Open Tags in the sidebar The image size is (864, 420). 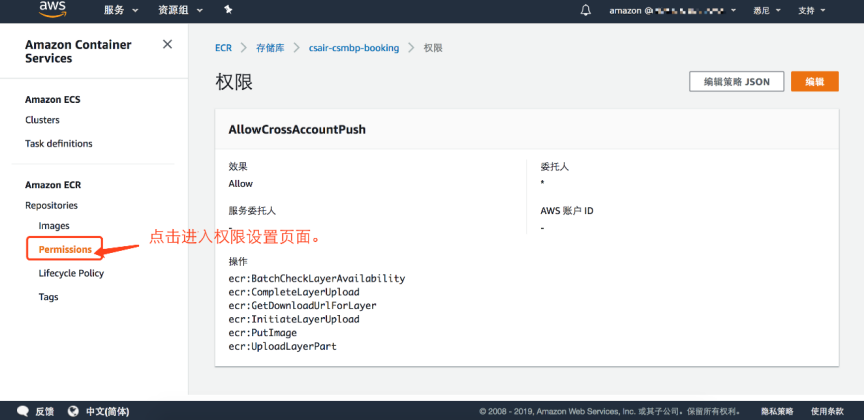(48, 297)
